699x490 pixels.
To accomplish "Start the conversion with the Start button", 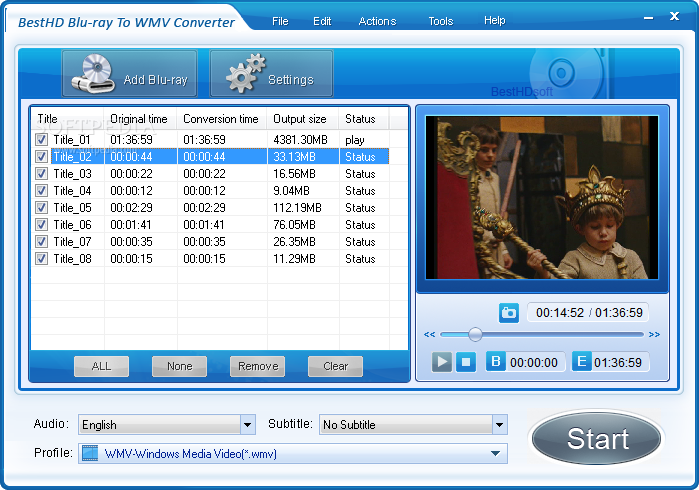I will click(596, 439).
